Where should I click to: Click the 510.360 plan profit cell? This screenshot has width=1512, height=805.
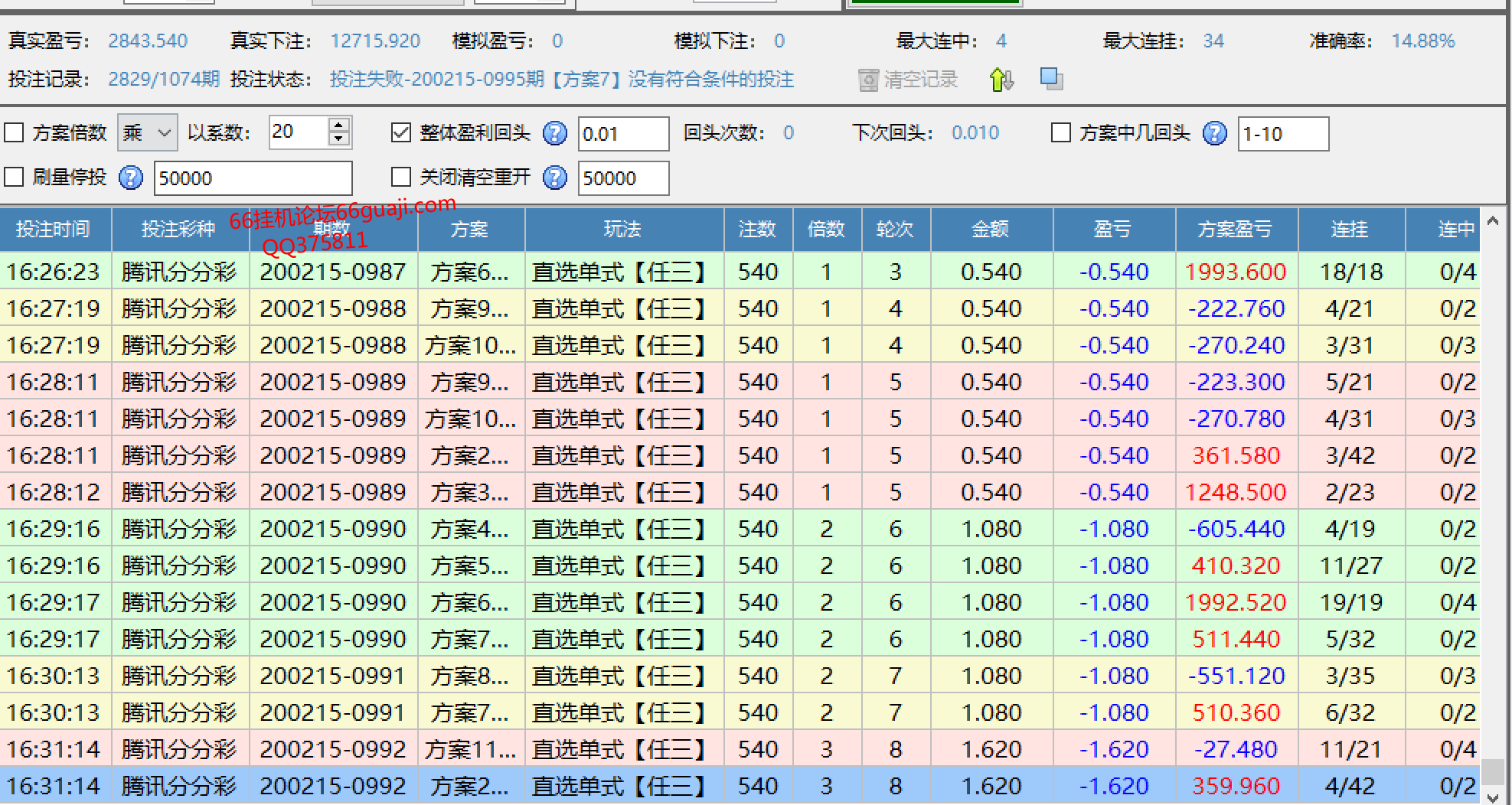[1236, 712]
